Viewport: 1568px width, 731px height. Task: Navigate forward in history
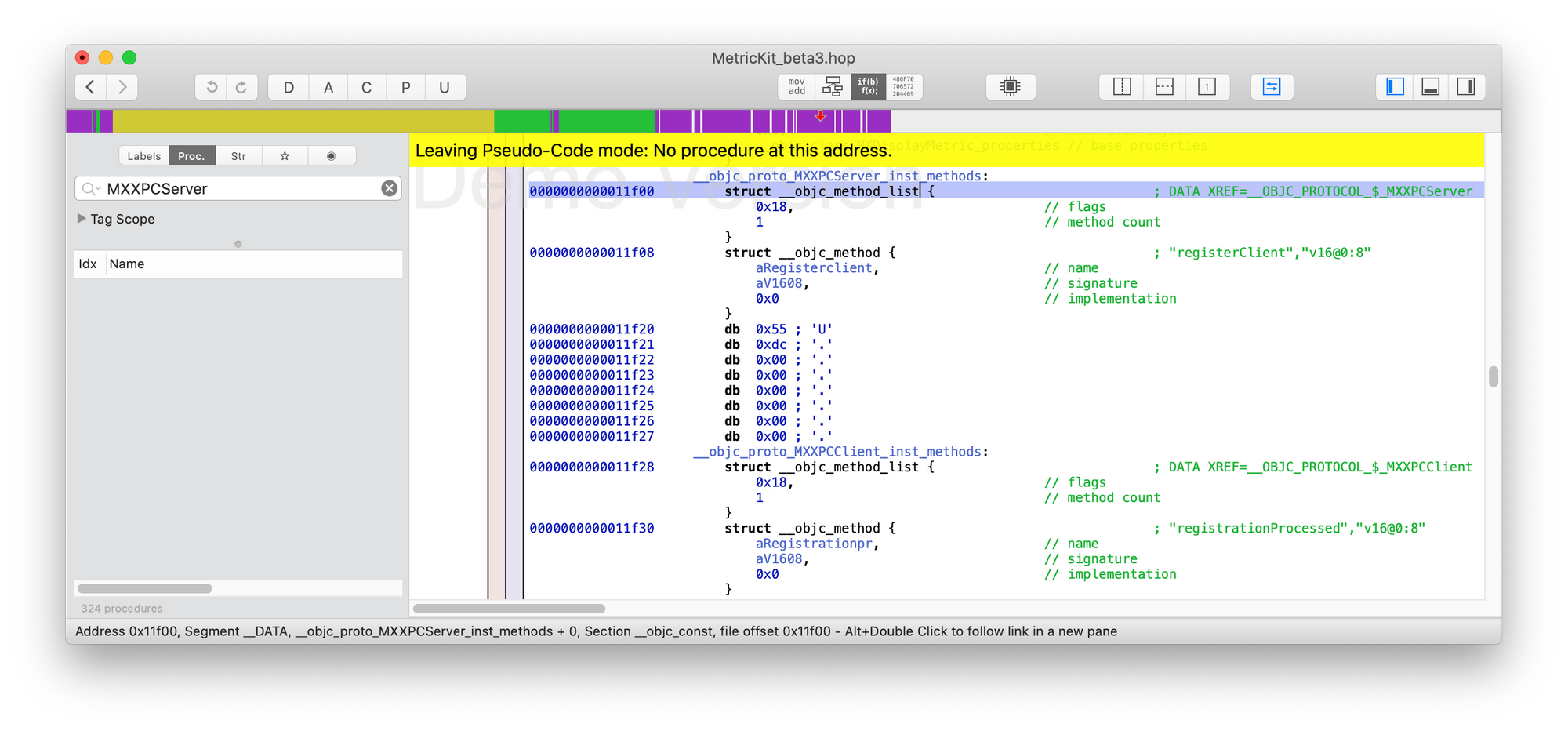122,87
